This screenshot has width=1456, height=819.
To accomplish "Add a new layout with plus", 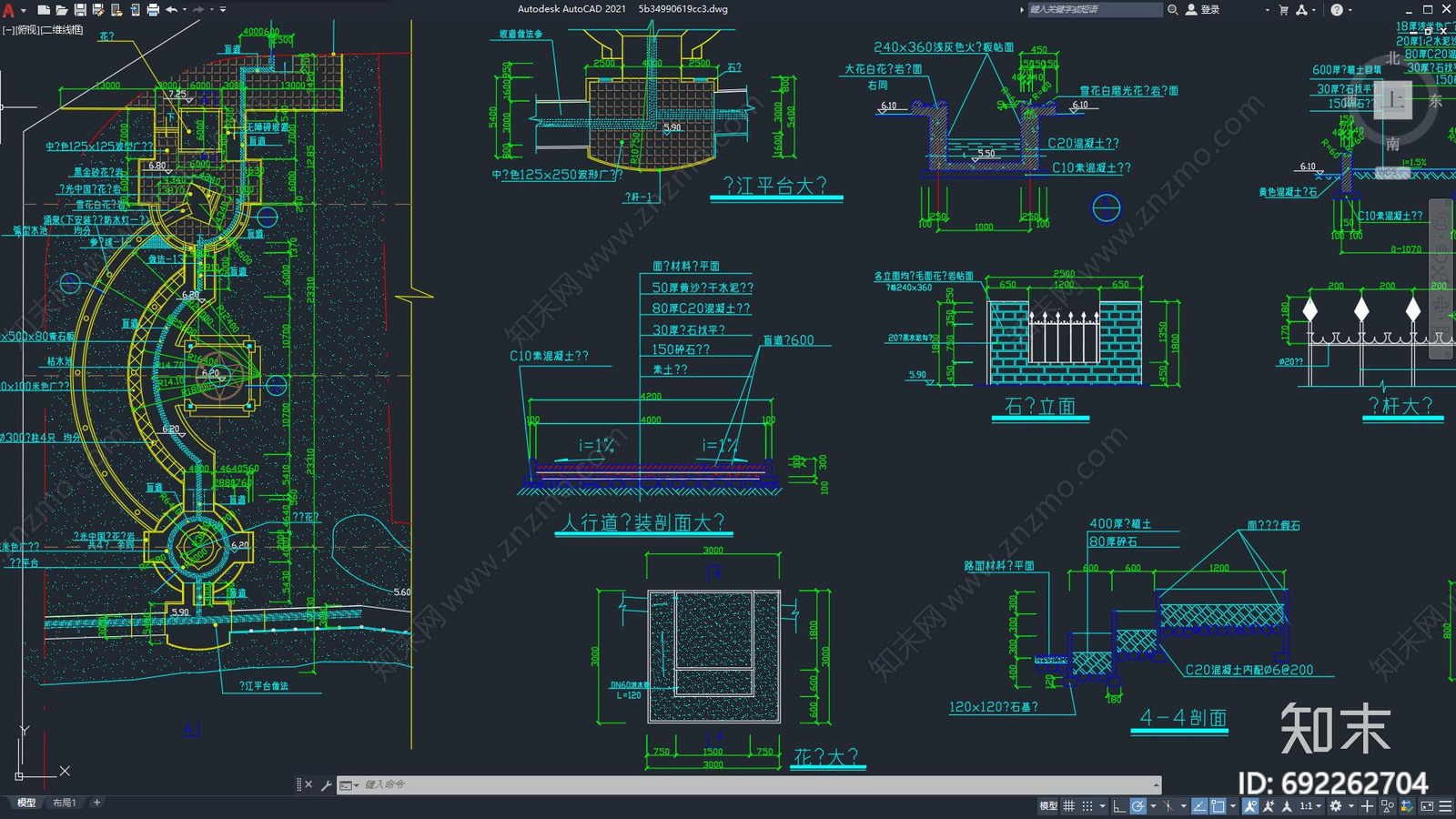I will click(97, 803).
